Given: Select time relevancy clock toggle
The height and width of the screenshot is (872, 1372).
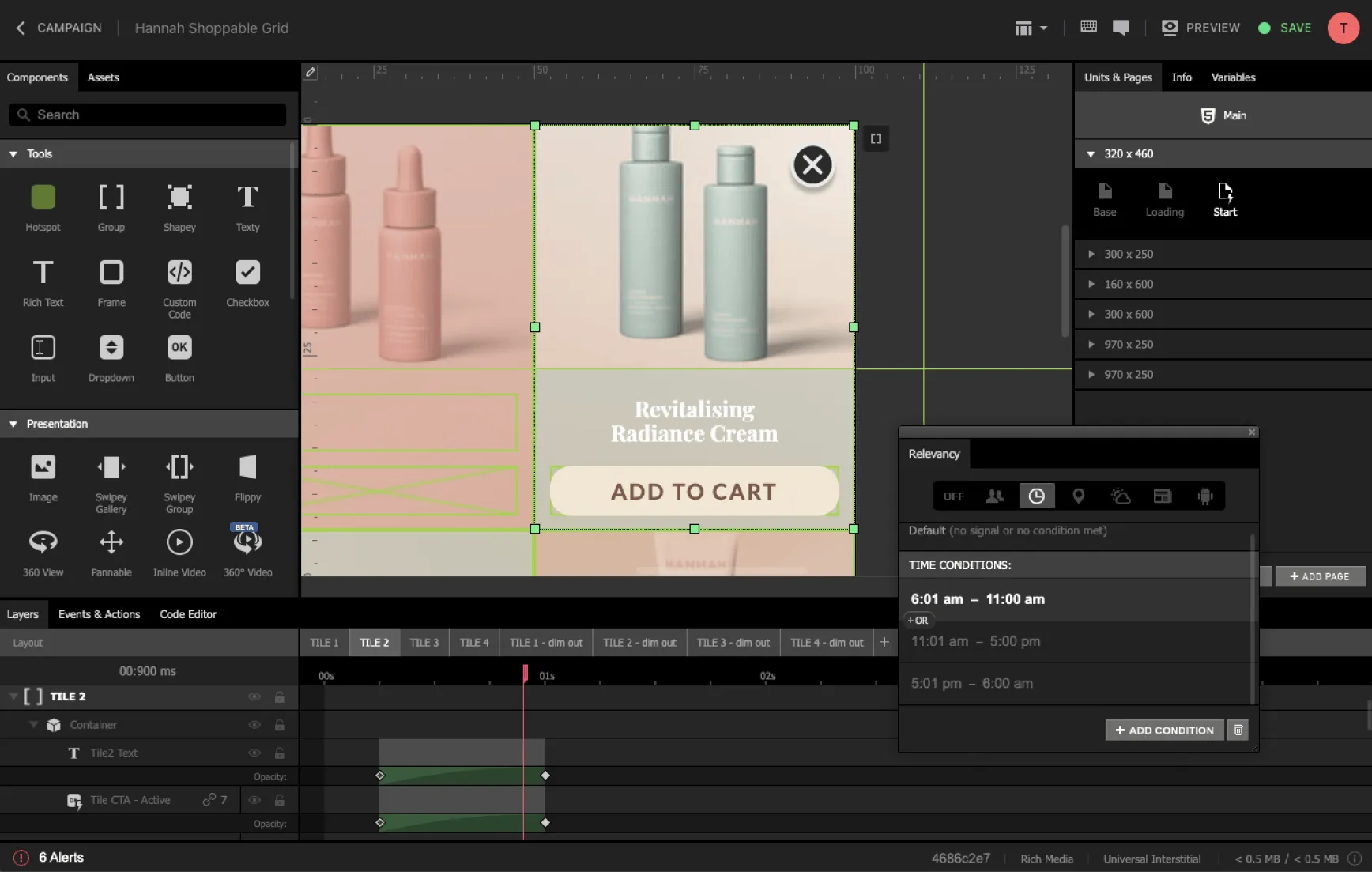Looking at the screenshot, I should (1036, 496).
